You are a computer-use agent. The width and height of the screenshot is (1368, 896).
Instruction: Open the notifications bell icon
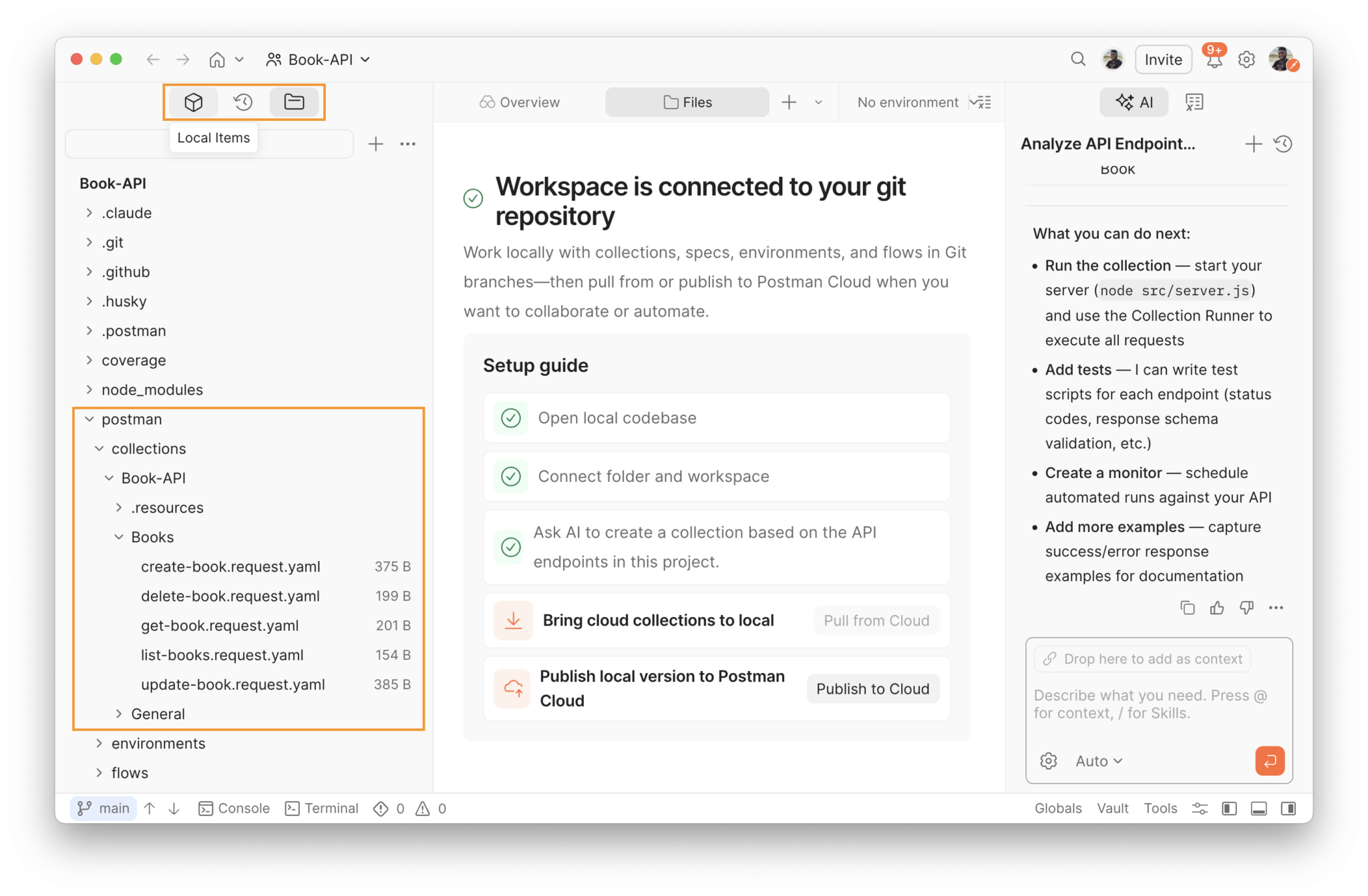pyautogui.click(x=1214, y=60)
